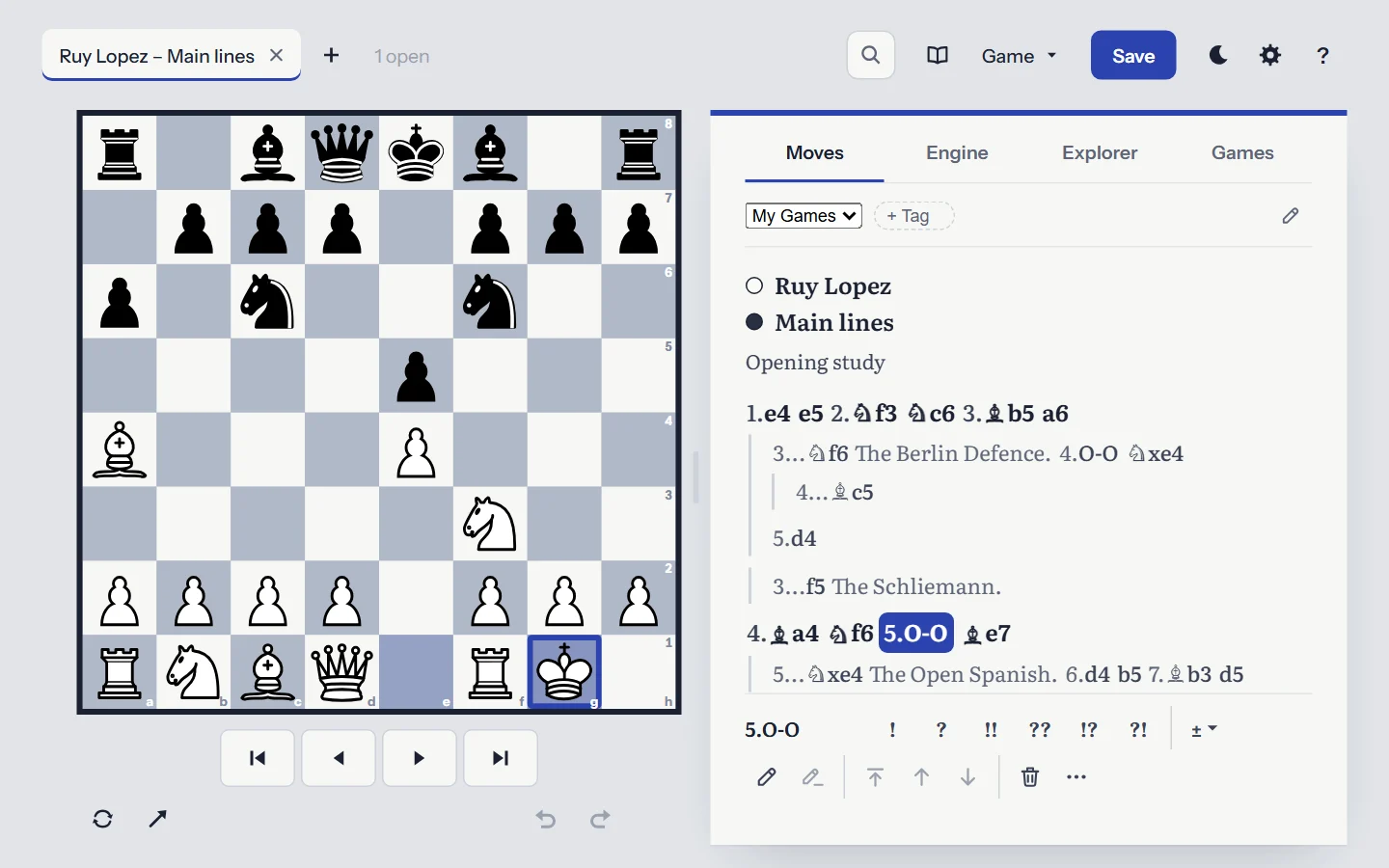The height and width of the screenshot is (868, 1389).
Task: Activate the draw arrow tool
Action: (x=158, y=819)
